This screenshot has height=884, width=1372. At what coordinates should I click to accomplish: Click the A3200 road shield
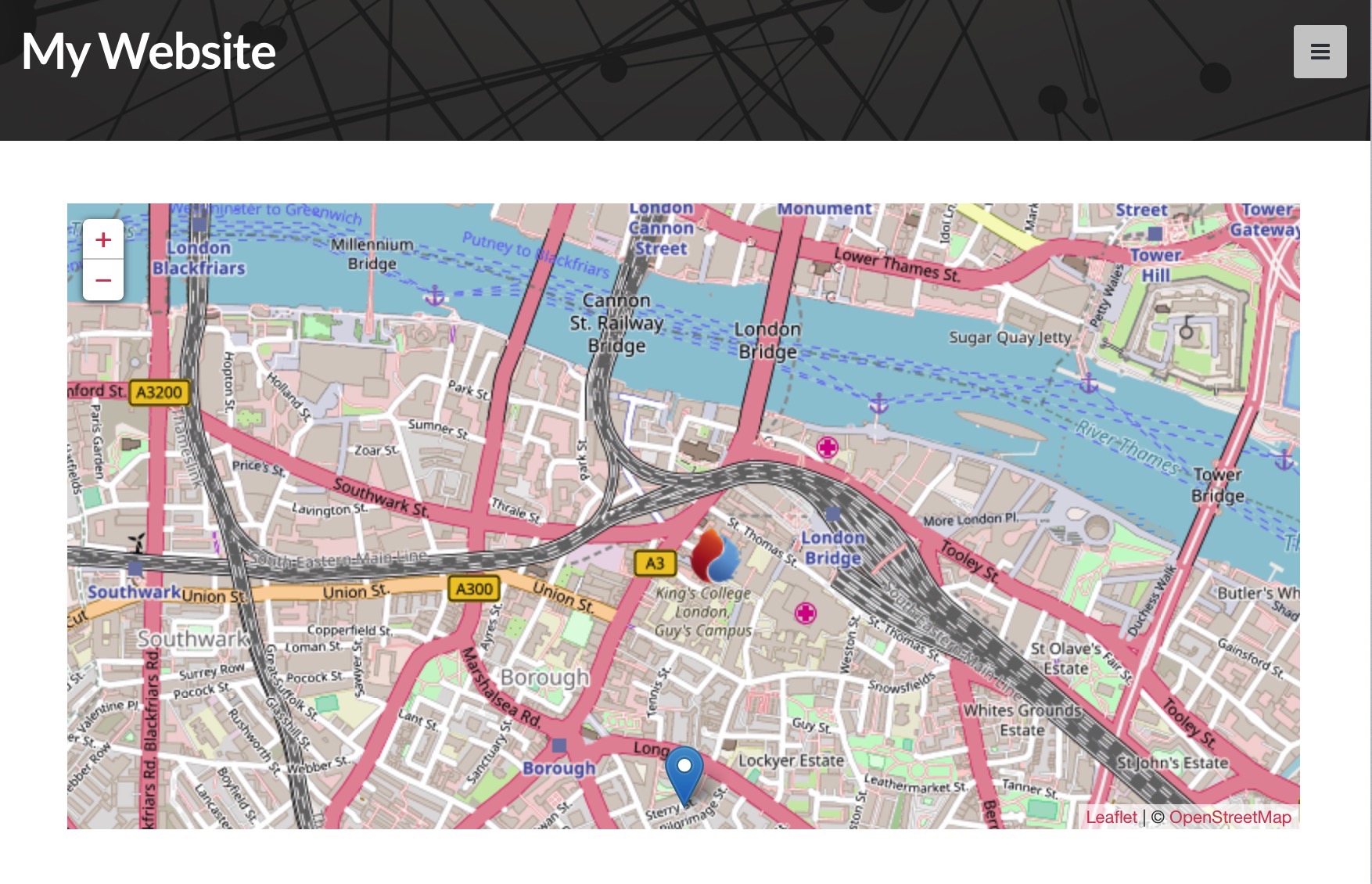click(159, 392)
